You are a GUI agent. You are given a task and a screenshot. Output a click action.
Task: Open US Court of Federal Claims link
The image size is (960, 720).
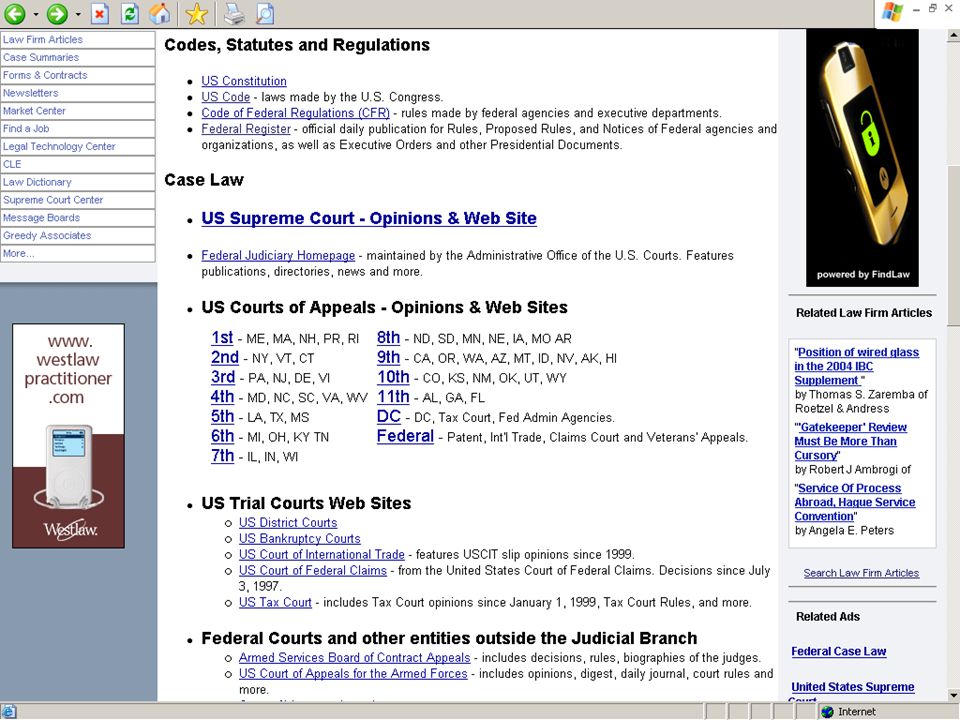[312, 570]
